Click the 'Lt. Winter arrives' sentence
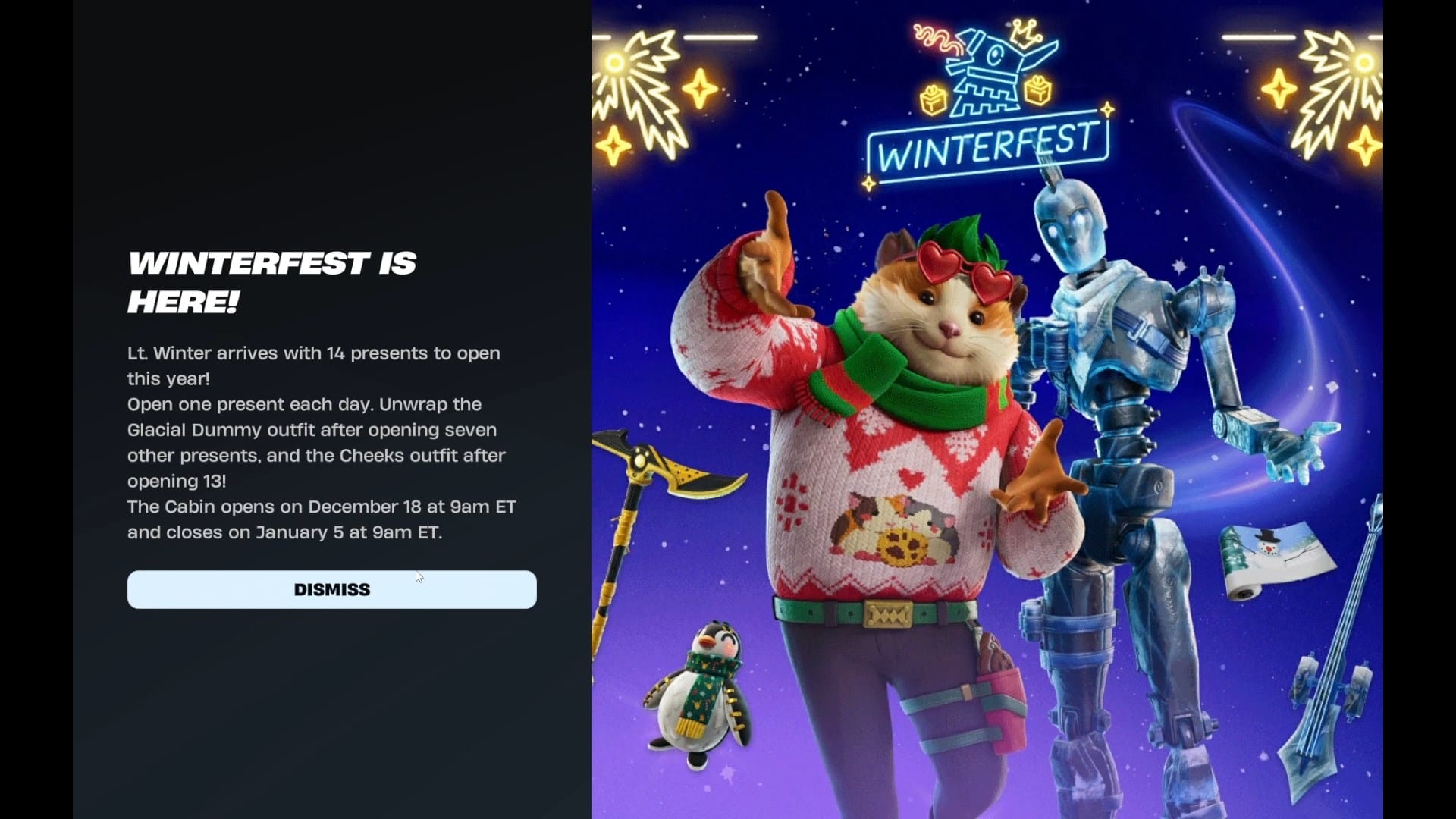 pos(314,366)
